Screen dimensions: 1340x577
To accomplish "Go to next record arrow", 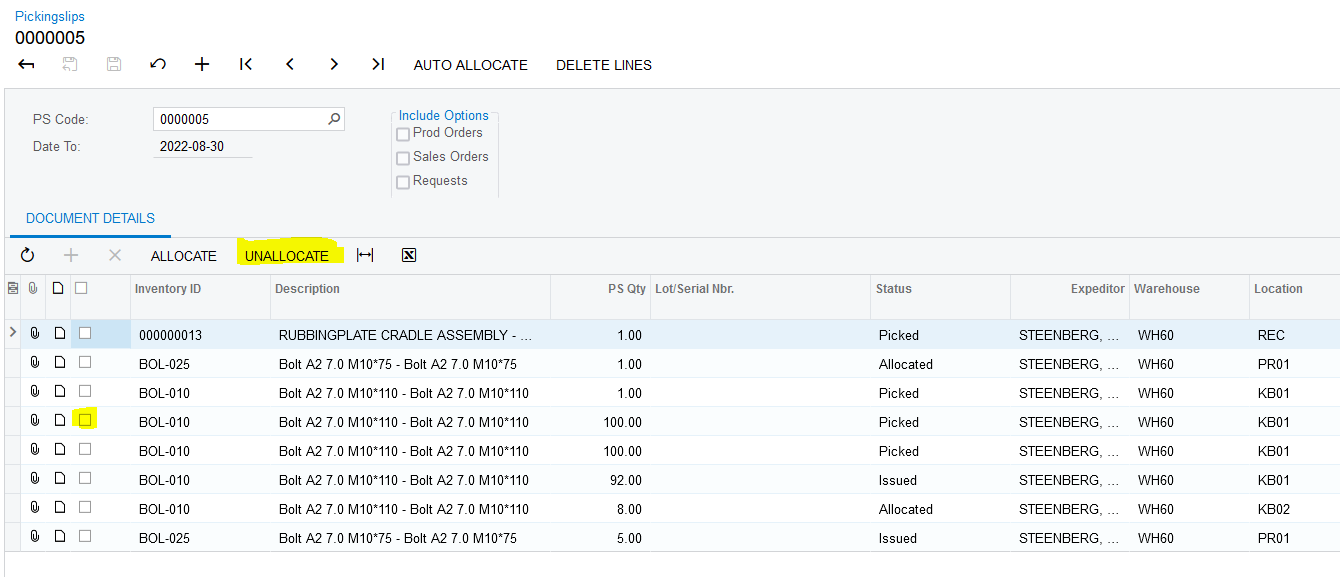I will pos(334,65).
